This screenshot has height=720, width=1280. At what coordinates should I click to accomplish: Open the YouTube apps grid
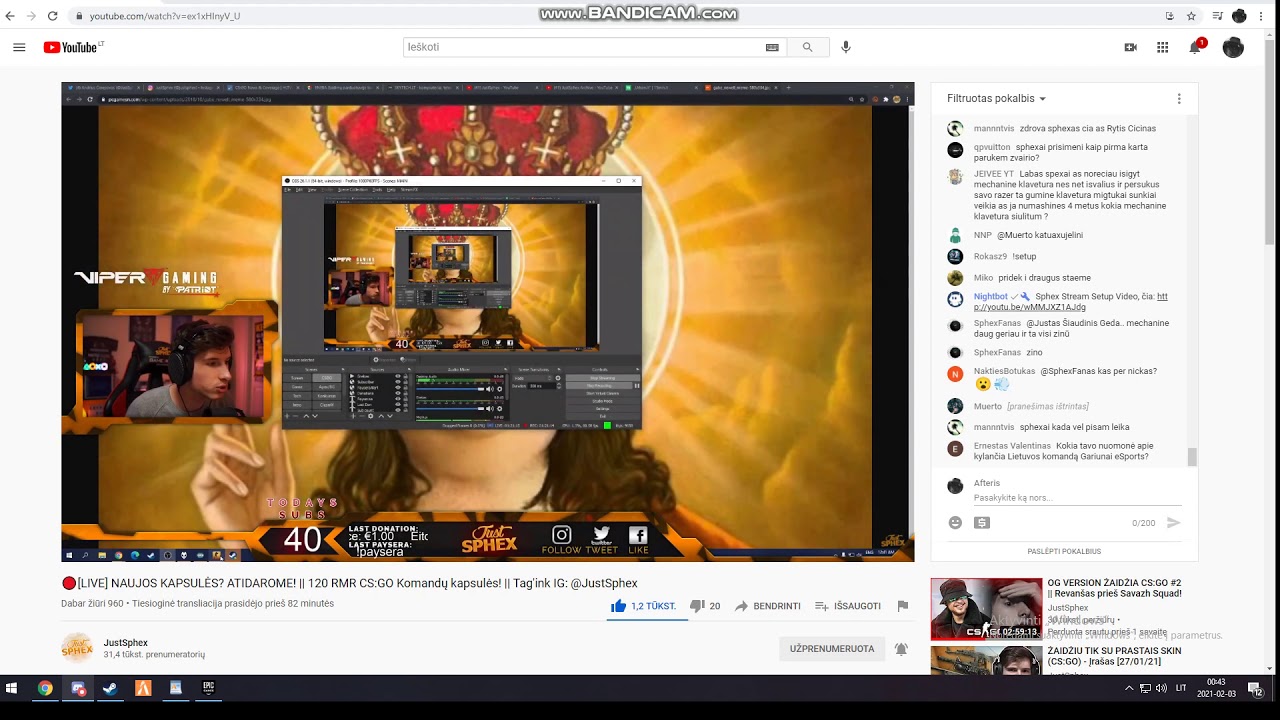(1162, 47)
